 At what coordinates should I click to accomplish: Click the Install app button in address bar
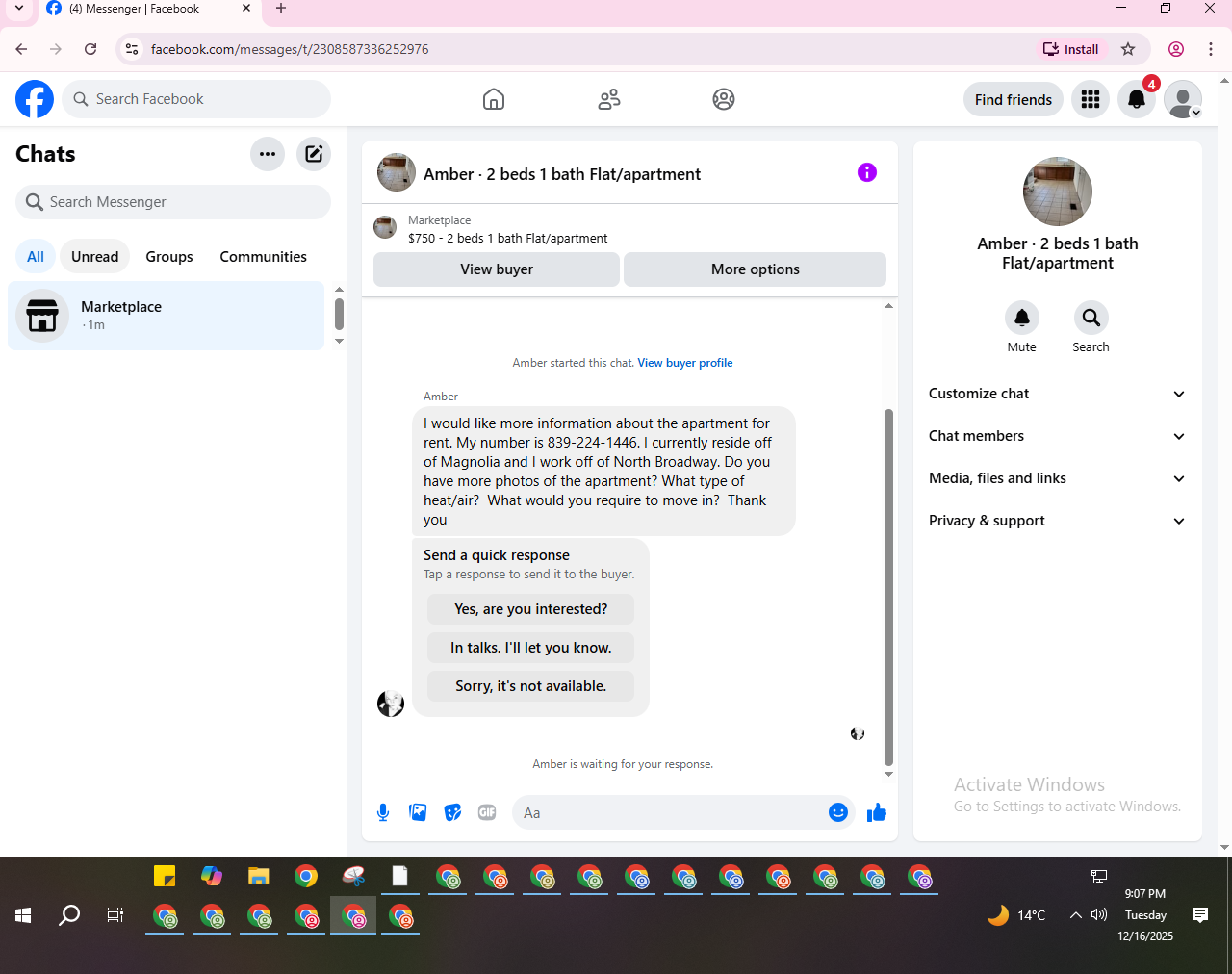(1071, 49)
